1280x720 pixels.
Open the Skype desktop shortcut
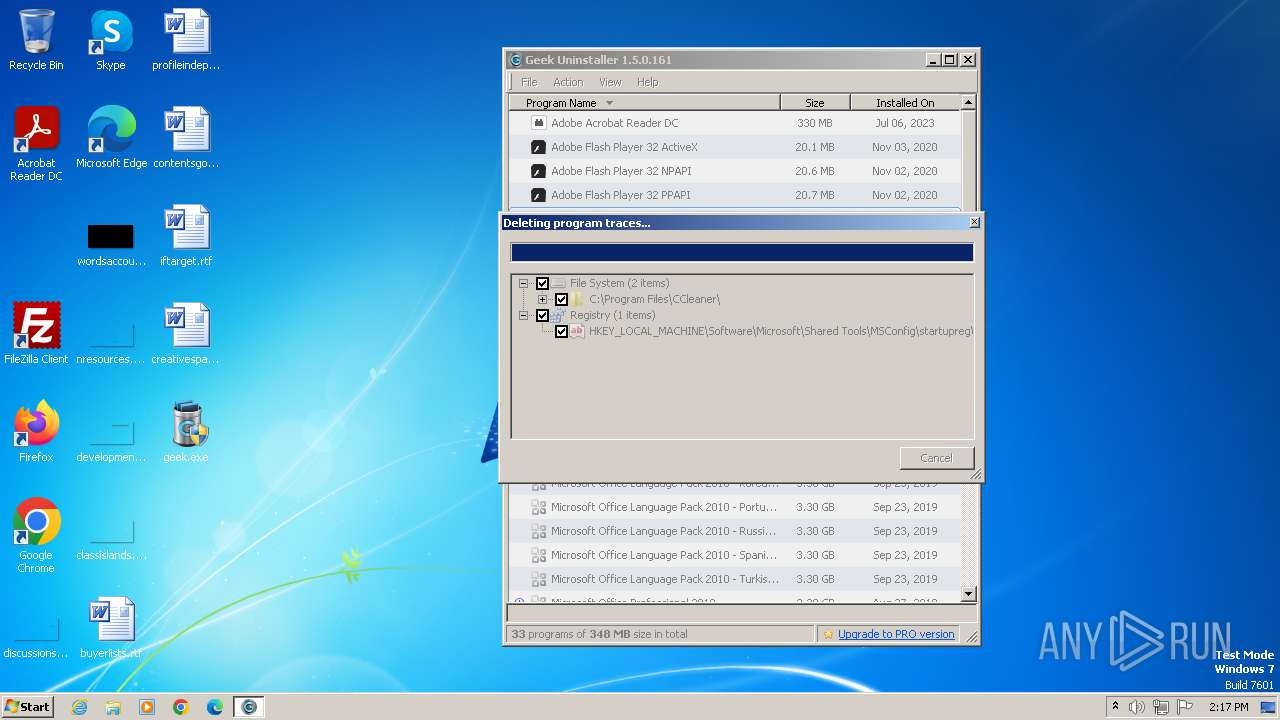click(x=110, y=32)
